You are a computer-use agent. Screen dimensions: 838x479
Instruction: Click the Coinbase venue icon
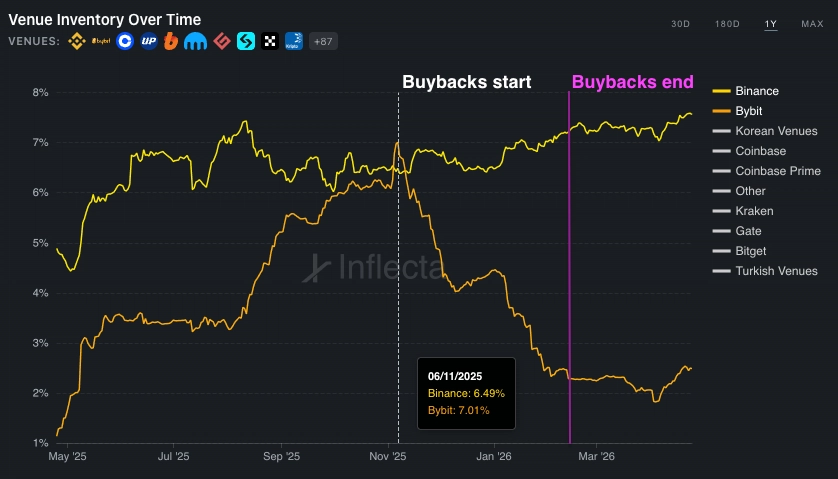pos(125,41)
